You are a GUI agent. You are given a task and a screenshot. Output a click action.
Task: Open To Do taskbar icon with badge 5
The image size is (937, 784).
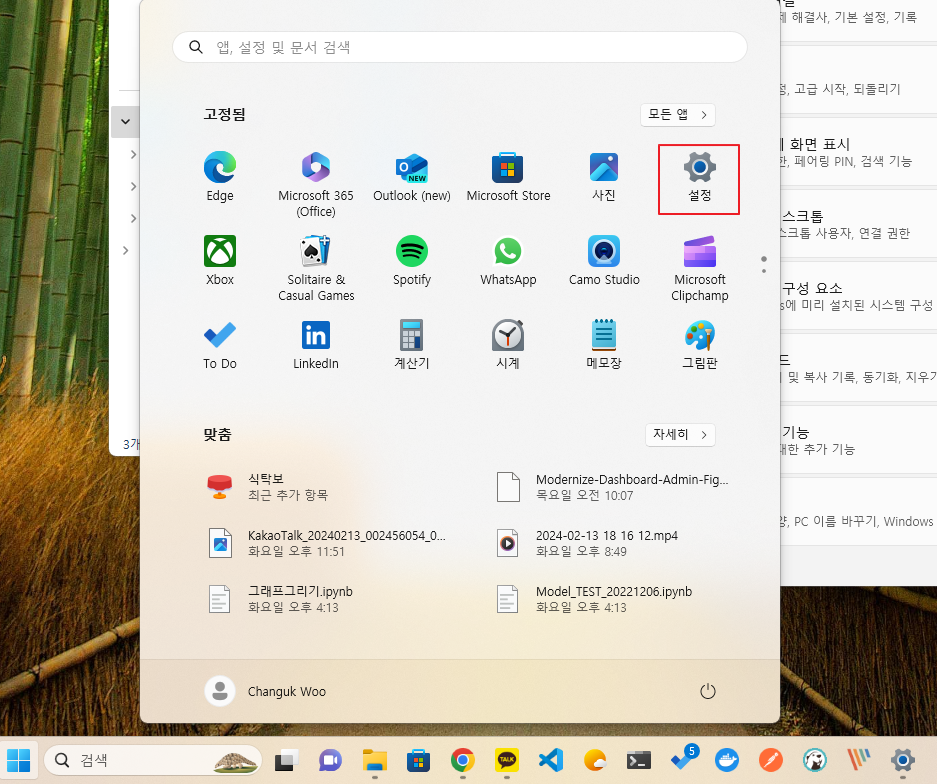pyautogui.click(x=683, y=760)
